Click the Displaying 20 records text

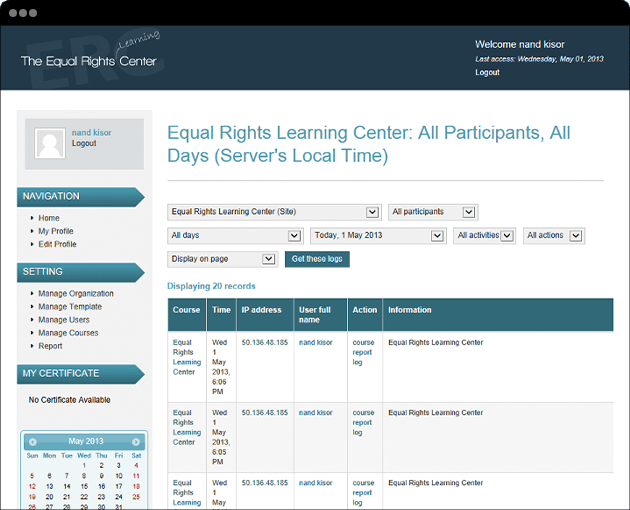point(211,286)
